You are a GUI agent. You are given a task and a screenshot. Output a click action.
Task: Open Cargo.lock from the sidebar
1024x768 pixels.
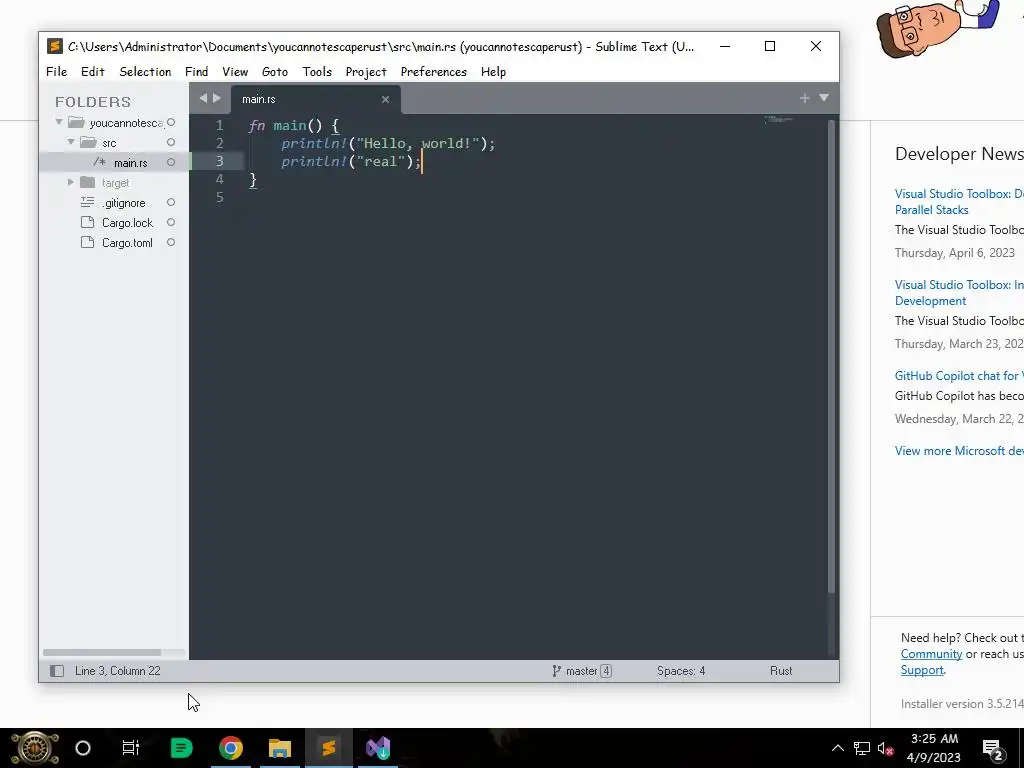point(127,223)
